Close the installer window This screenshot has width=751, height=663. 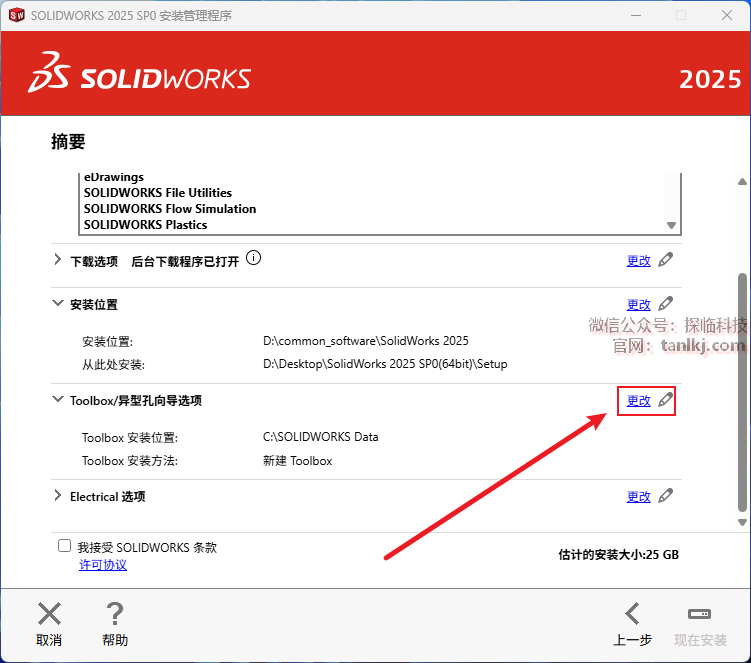pyautogui.click(x=727, y=15)
